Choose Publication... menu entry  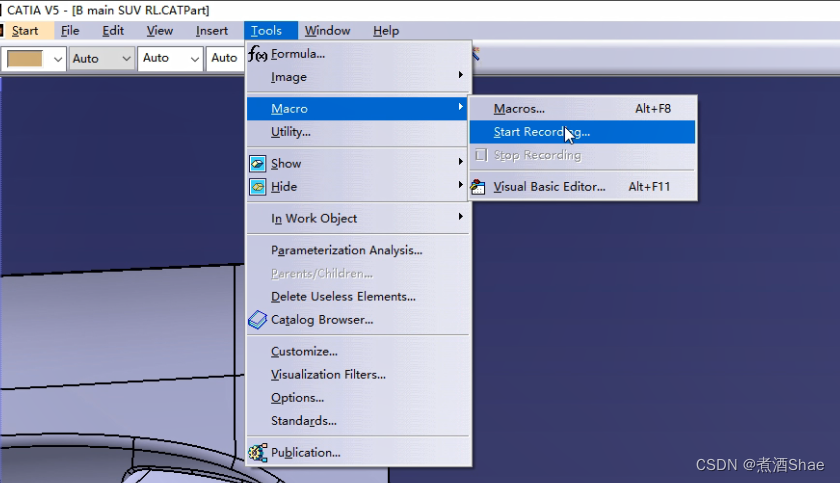click(358, 452)
